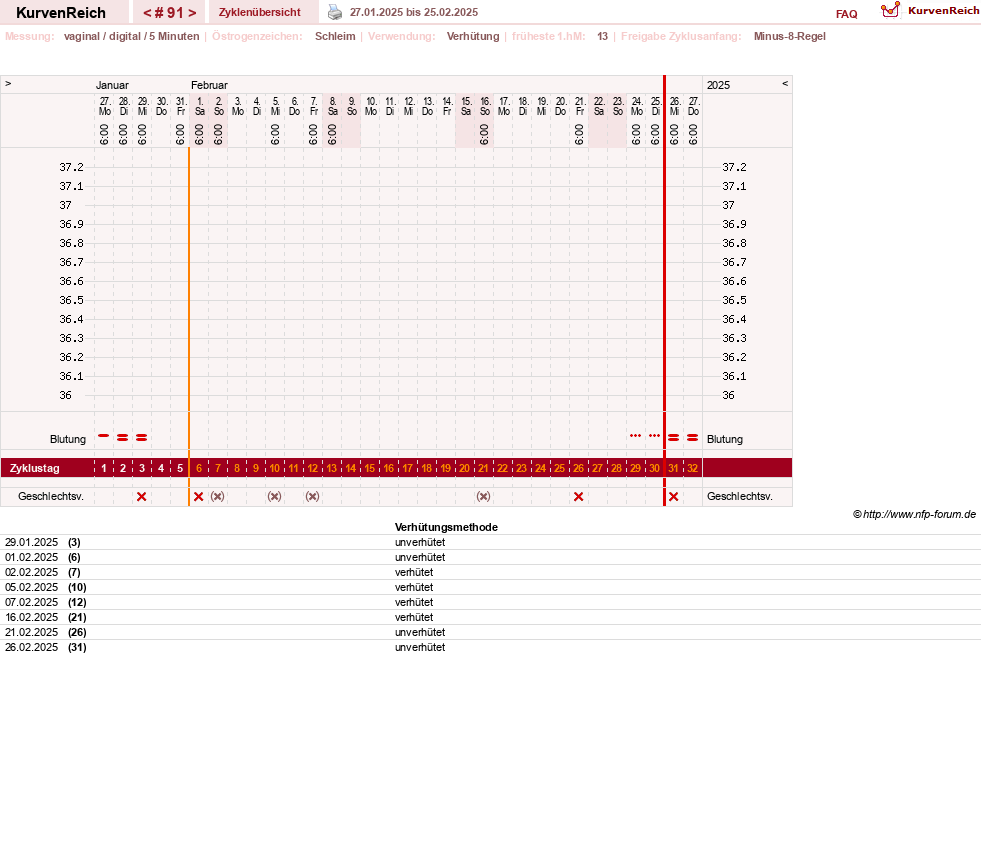
Task: Click the table row 26.02.2025 (31)
Action: pos(490,648)
